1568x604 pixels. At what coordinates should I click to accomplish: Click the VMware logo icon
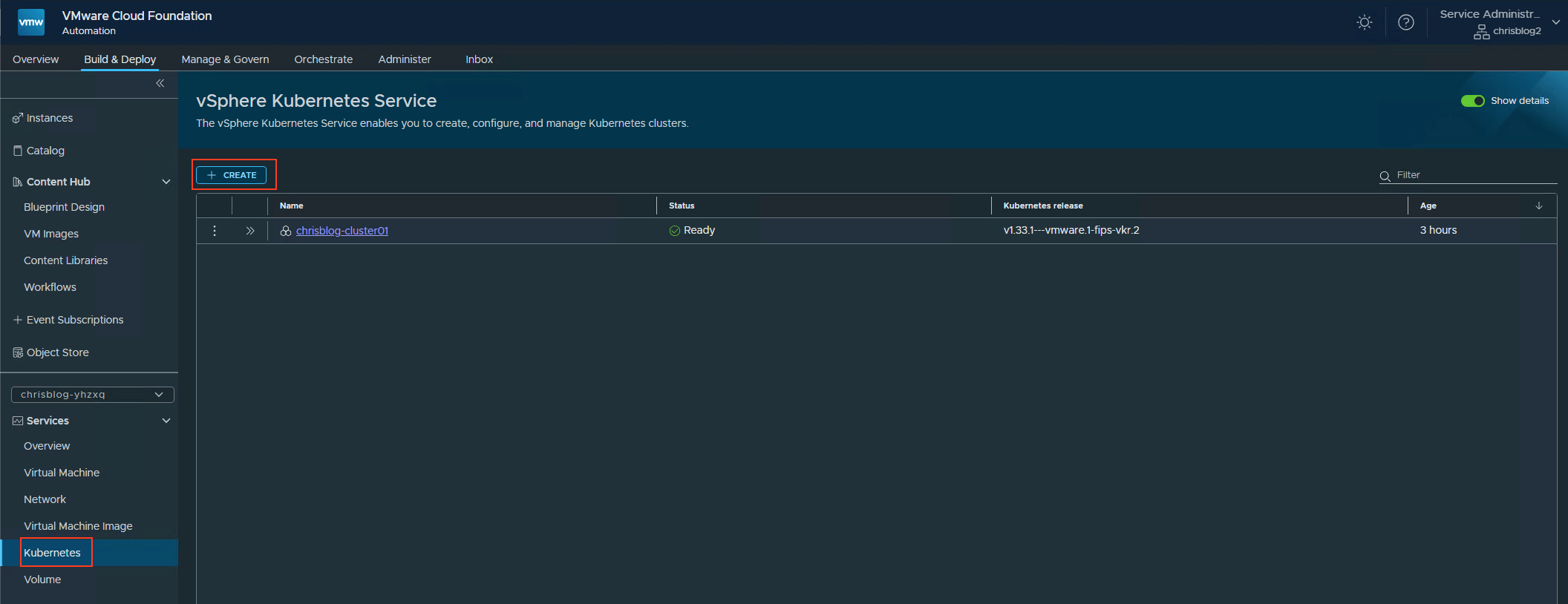point(31,22)
